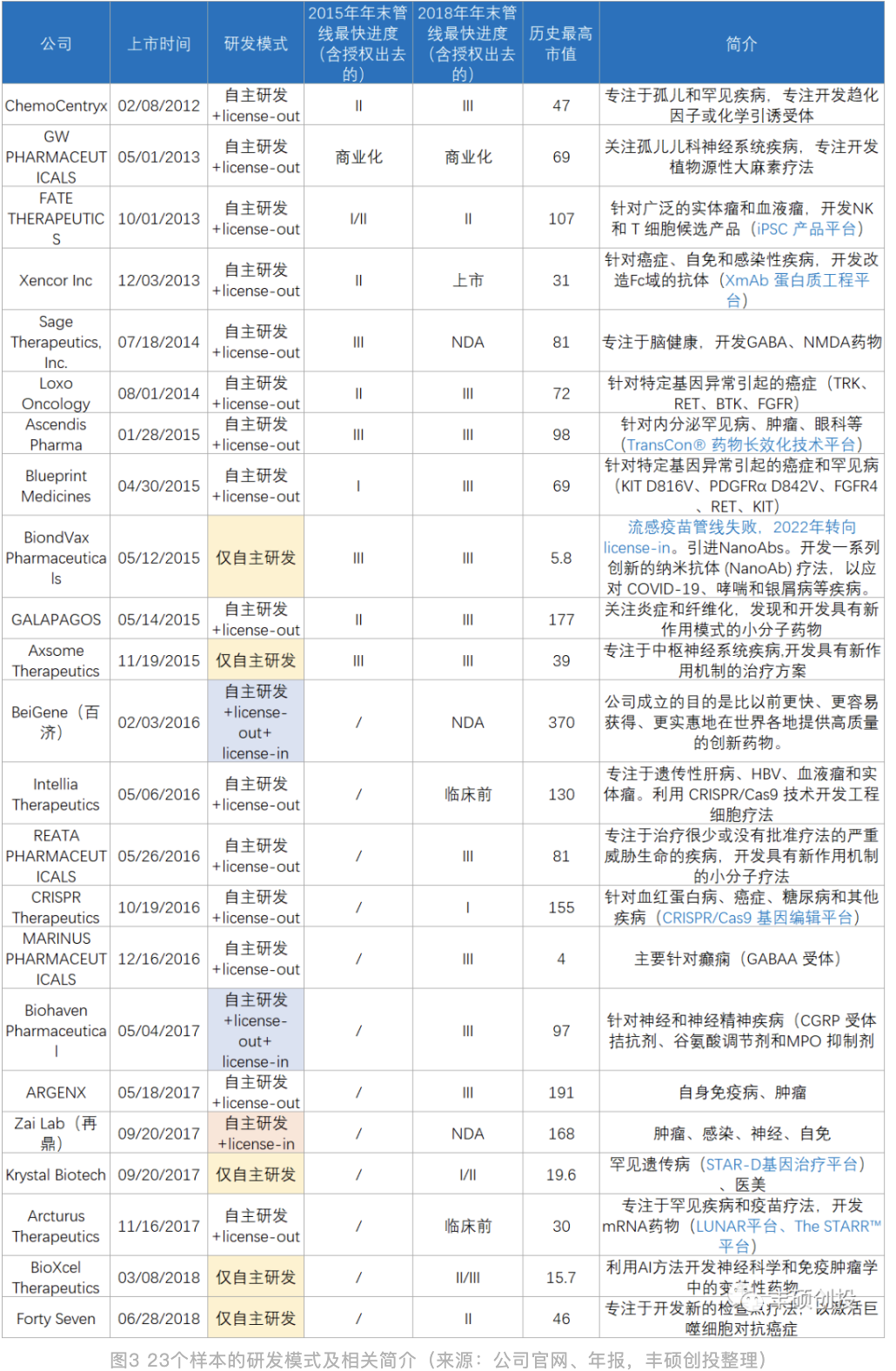Image resolution: width=896 pixels, height=1371 pixels.
Task: Click BiondVax's highlighted 仅自主研发 cell
Action: [x=256, y=558]
